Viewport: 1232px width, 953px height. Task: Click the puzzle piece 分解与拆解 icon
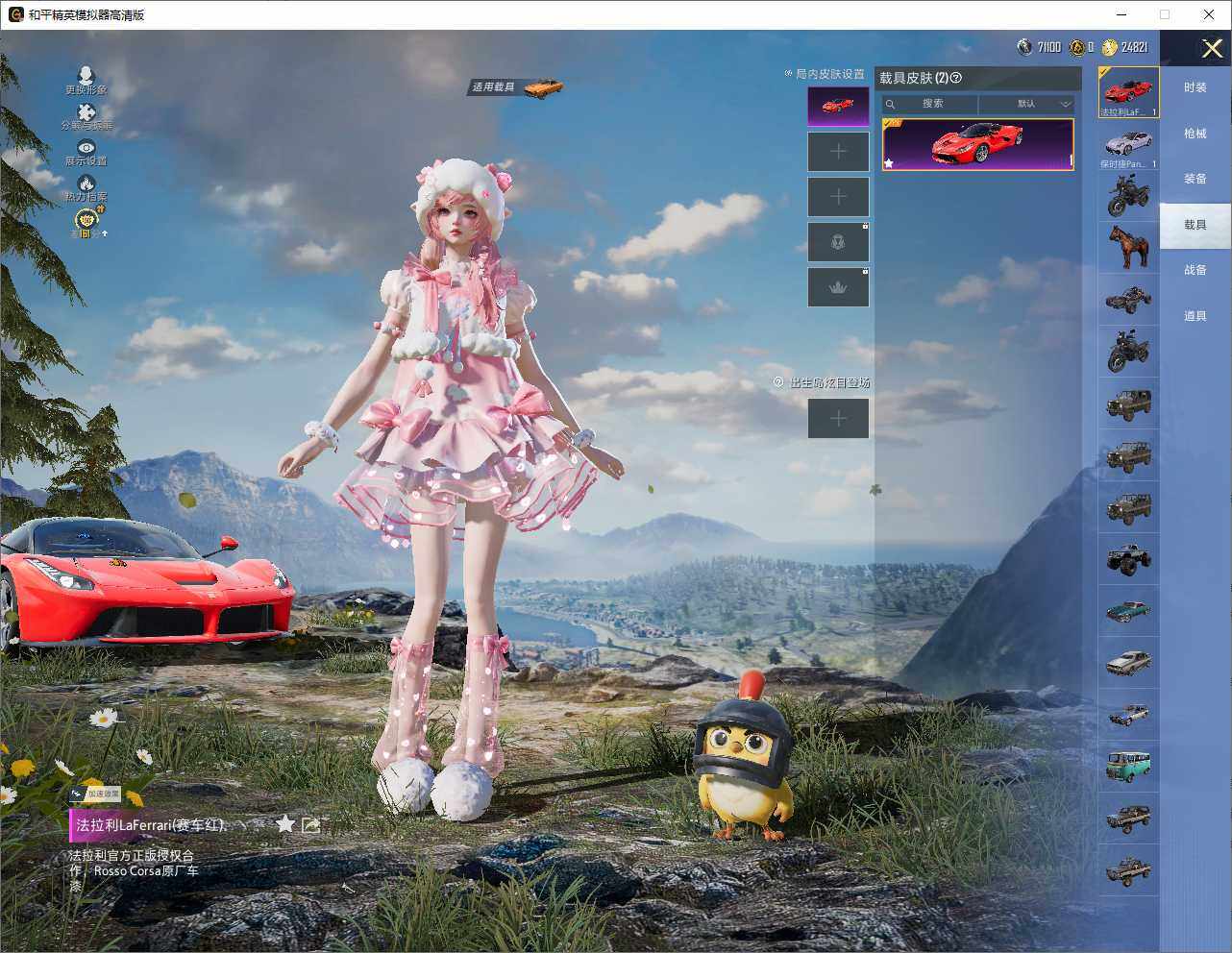[x=86, y=113]
